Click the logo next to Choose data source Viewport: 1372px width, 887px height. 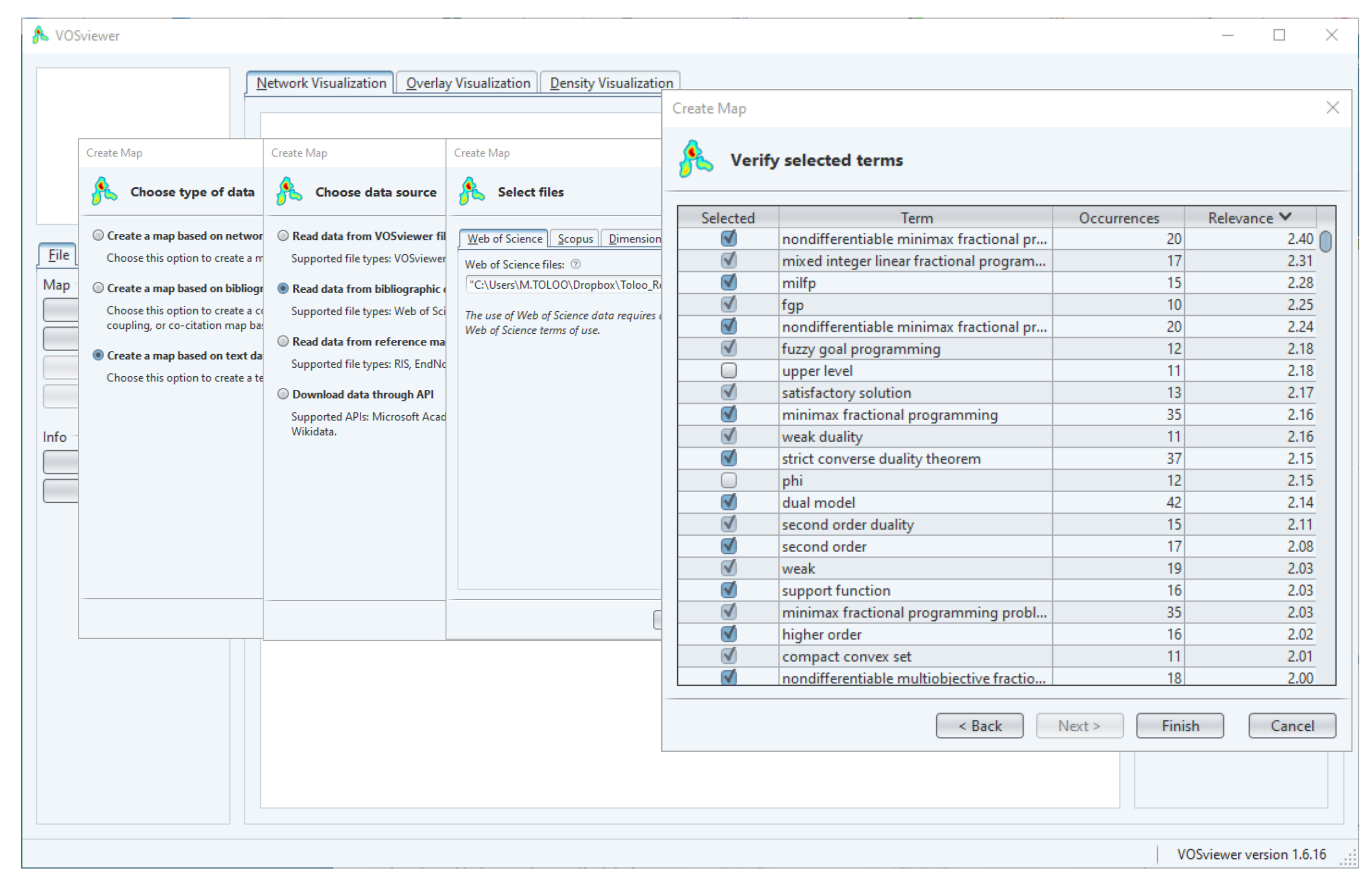pyautogui.click(x=289, y=192)
